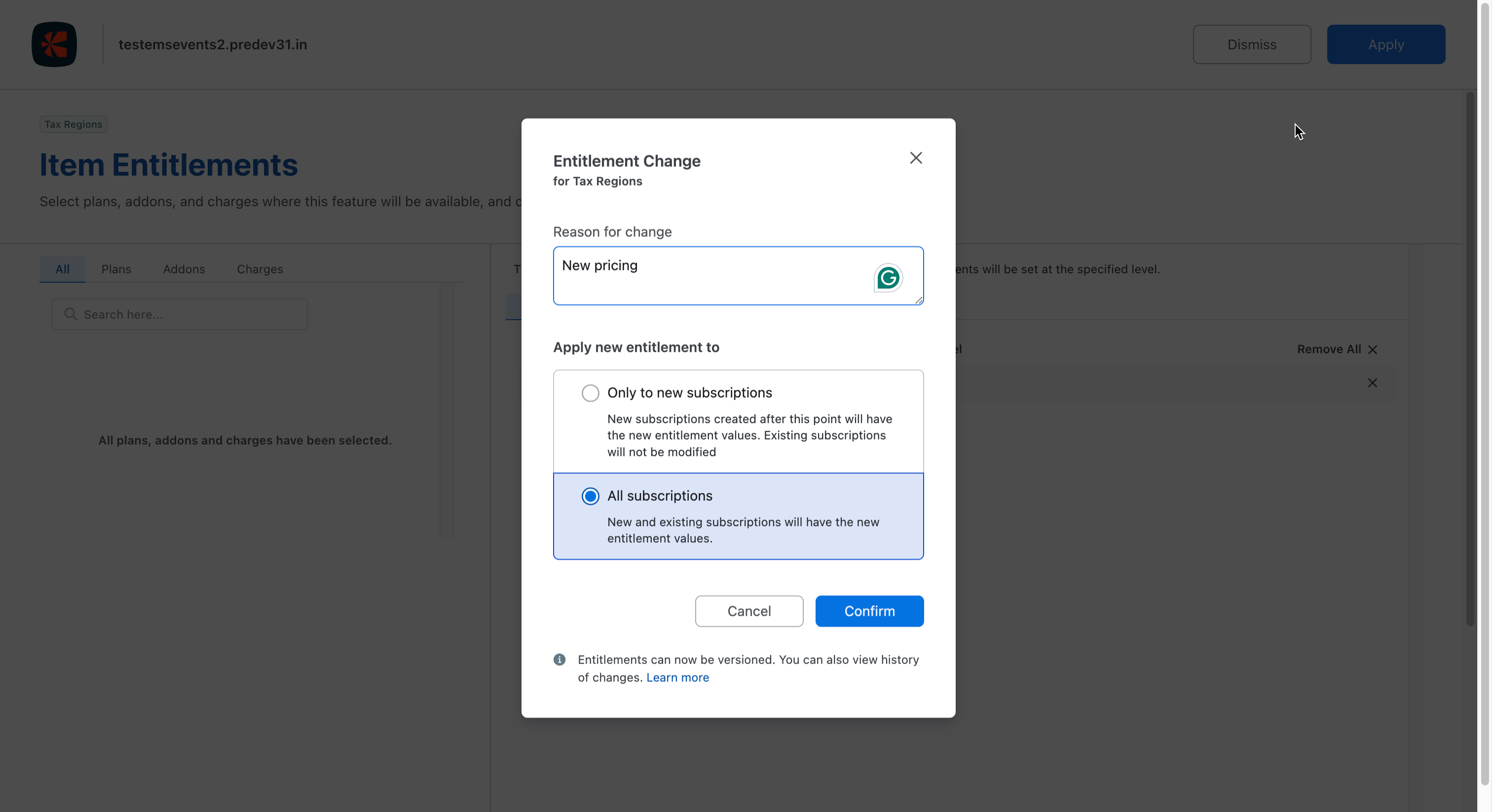This screenshot has width=1492, height=812.
Task: Switch to the Addons tab
Action: click(x=184, y=269)
